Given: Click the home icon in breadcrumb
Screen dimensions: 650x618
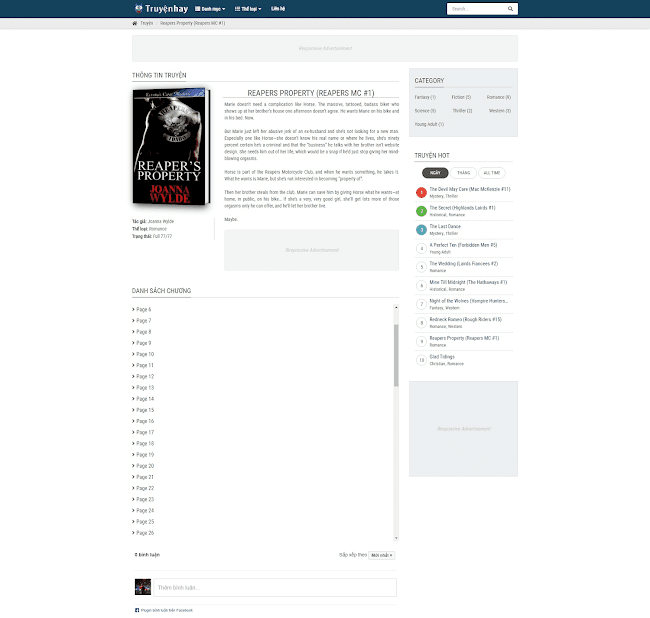Looking at the screenshot, I should pyautogui.click(x=135, y=23).
